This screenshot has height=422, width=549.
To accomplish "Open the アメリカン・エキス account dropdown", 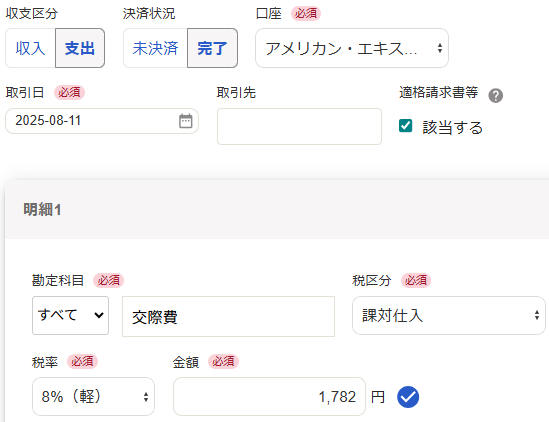I will 352,48.
